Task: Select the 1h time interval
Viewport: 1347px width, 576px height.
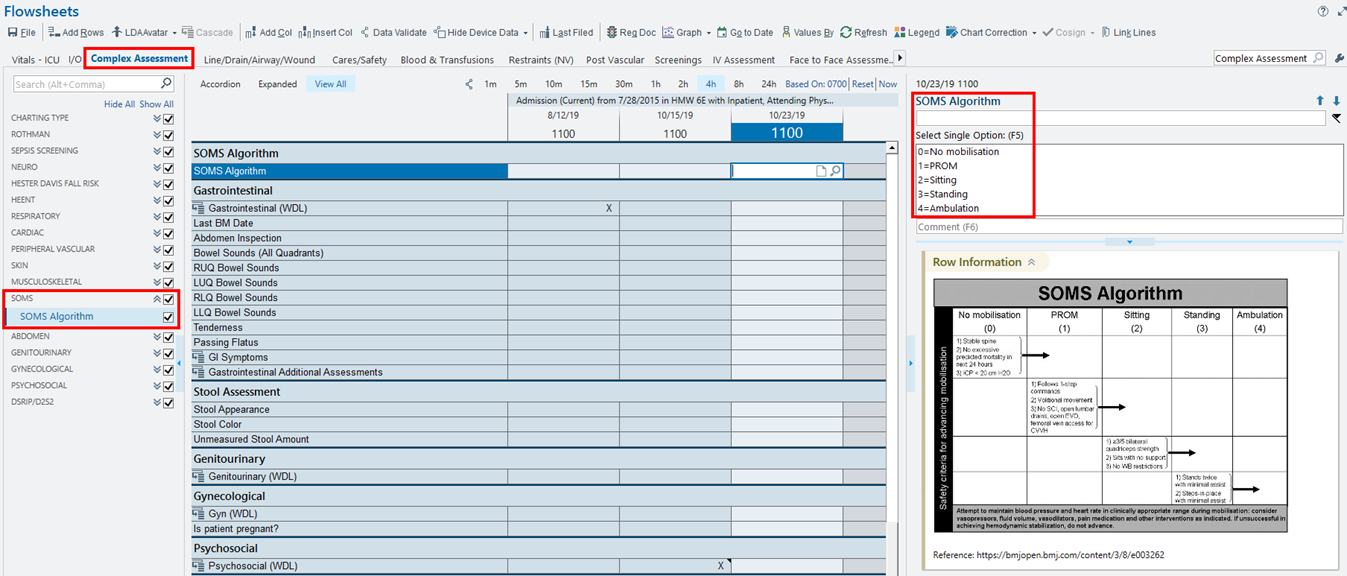Action: [x=656, y=84]
